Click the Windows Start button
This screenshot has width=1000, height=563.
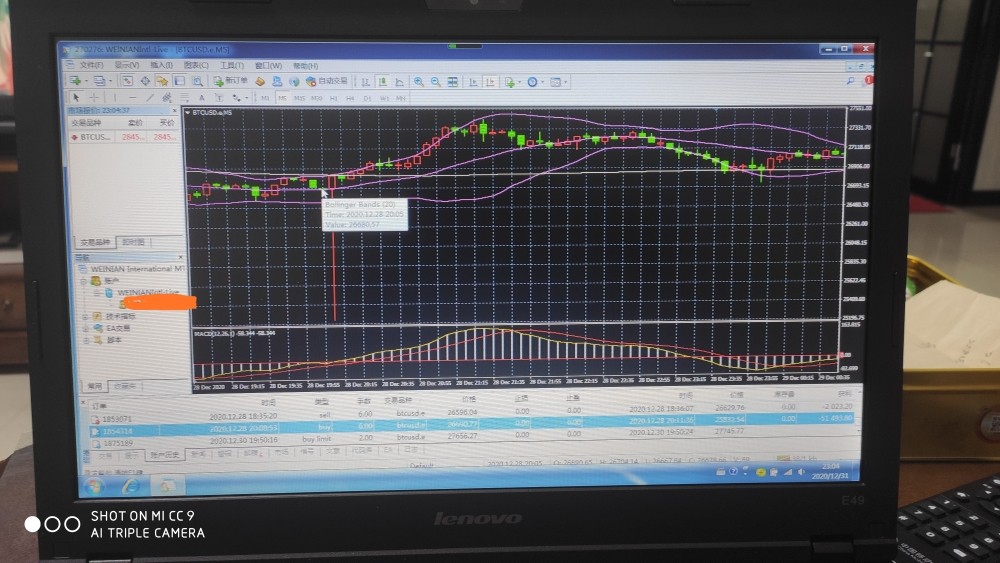click(95, 486)
